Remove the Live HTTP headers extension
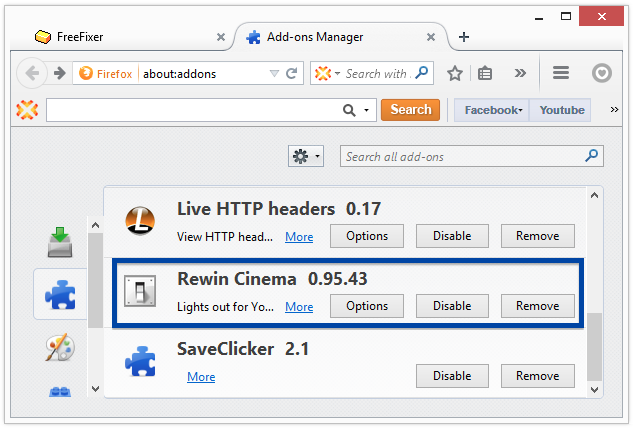This screenshot has height=428, width=633. (x=538, y=236)
